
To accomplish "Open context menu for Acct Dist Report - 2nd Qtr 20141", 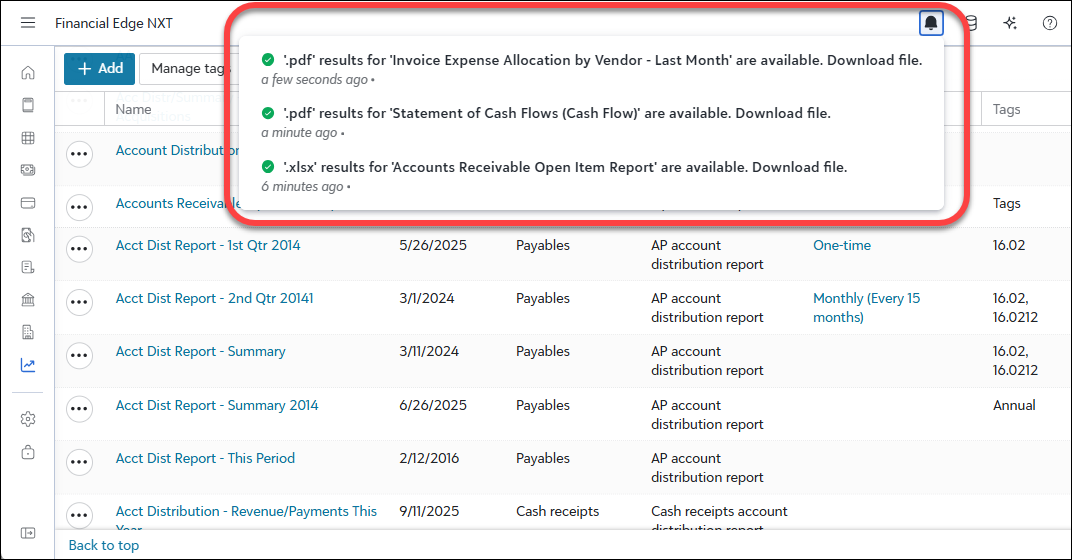I will point(79,302).
